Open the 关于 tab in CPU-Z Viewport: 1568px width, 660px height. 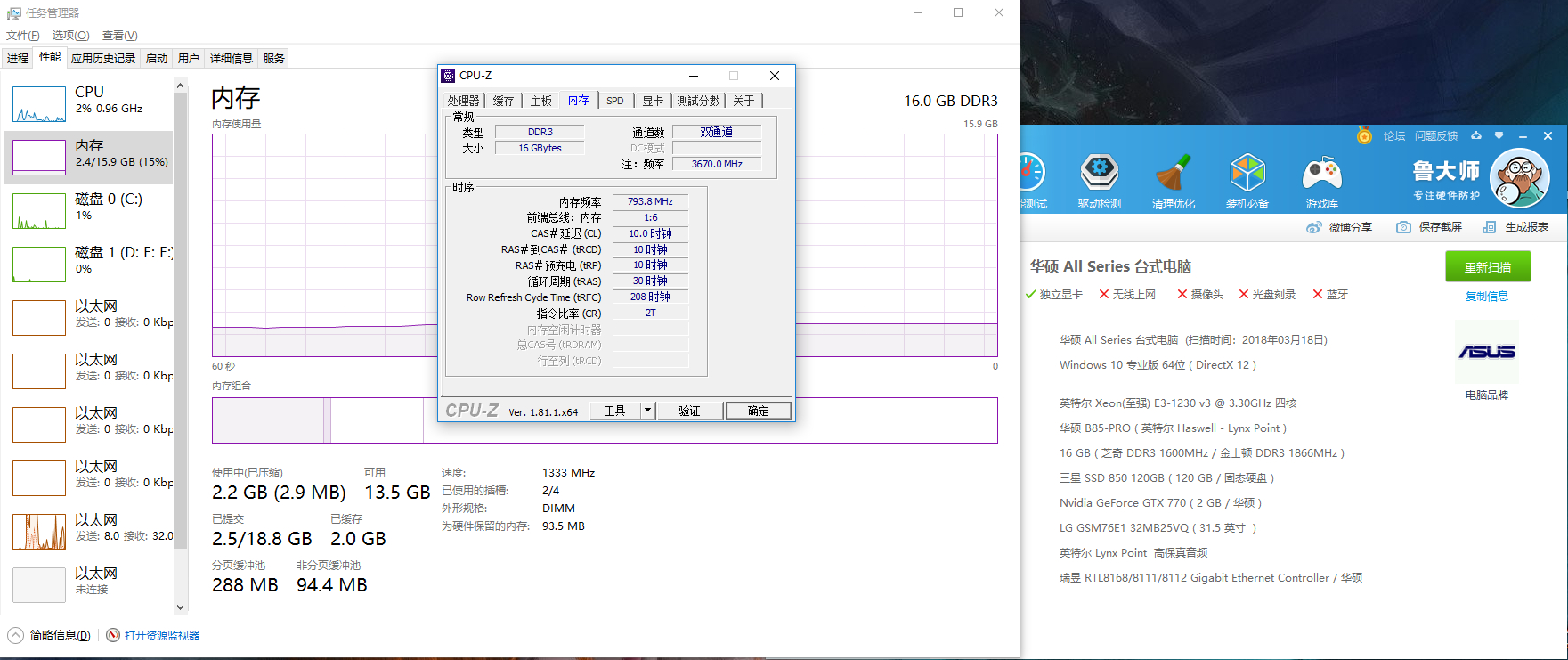743,101
